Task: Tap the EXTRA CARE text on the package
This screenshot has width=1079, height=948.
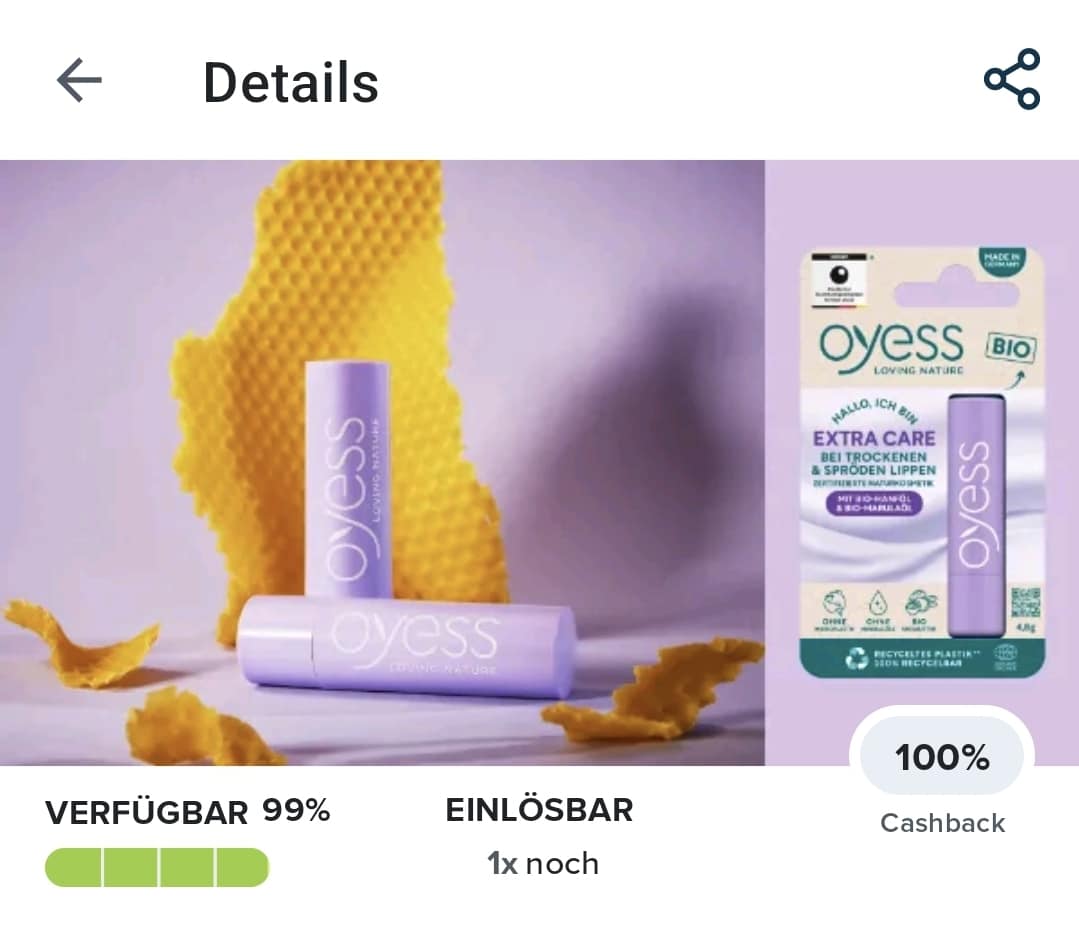Action: pyautogui.click(x=874, y=439)
